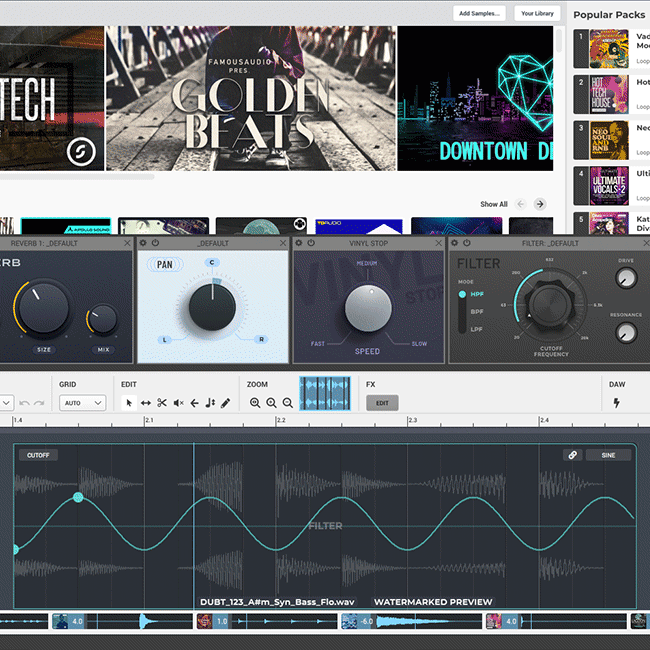
Task: Close the Vinyl Stop effect panel
Action: pyautogui.click(x=439, y=243)
